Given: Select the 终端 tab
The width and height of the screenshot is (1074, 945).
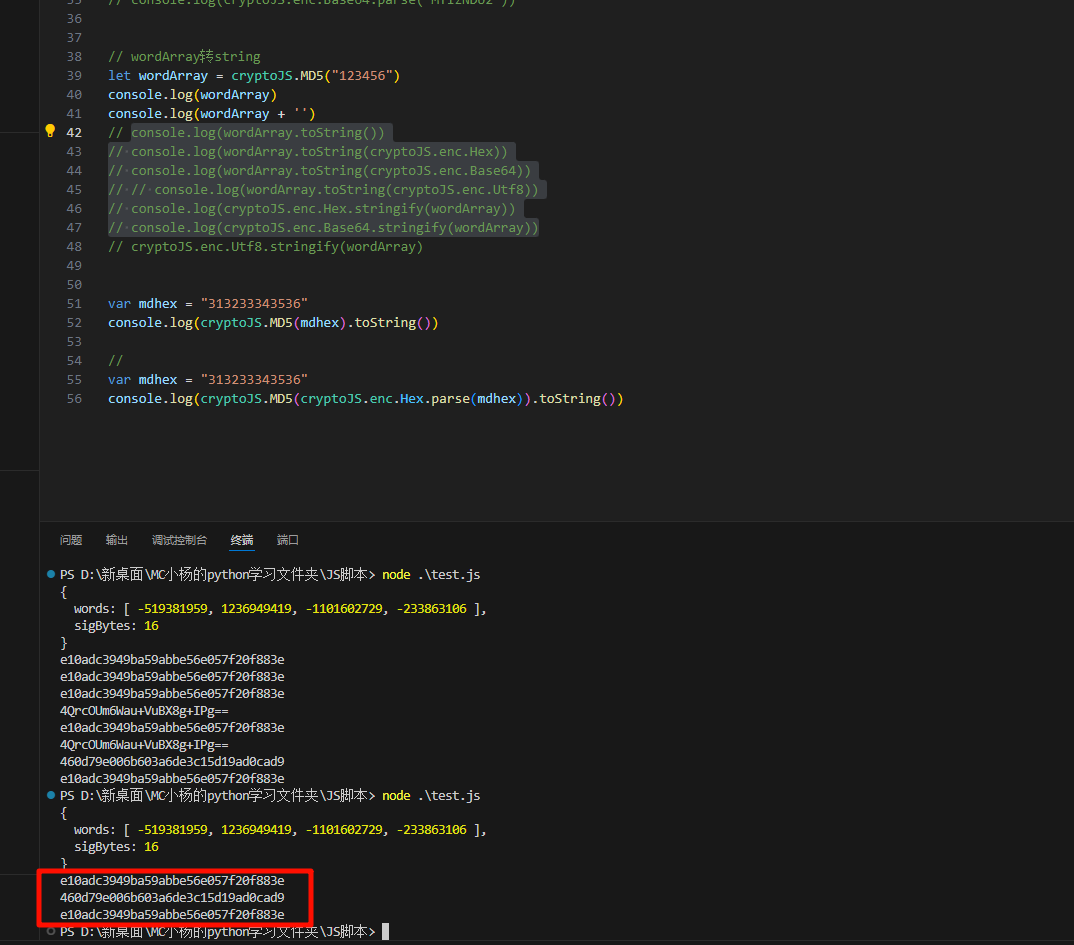Looking at the screenshot, I should coord(242,540).
